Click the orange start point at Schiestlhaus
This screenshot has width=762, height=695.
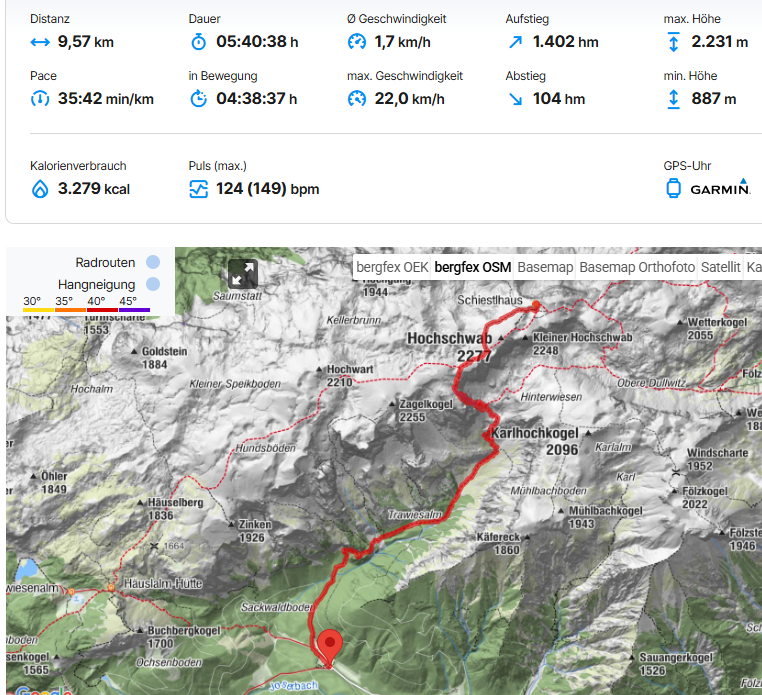tap(536, 305)
